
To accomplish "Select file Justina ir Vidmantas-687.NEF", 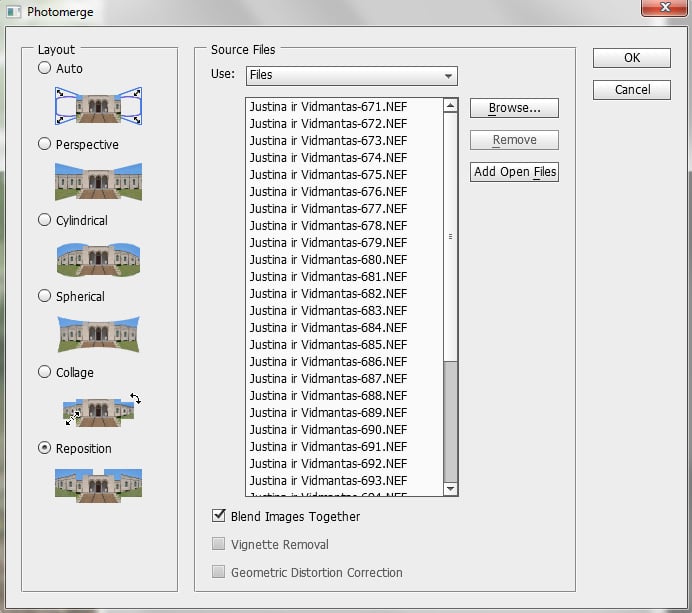I will pos(344,378).
